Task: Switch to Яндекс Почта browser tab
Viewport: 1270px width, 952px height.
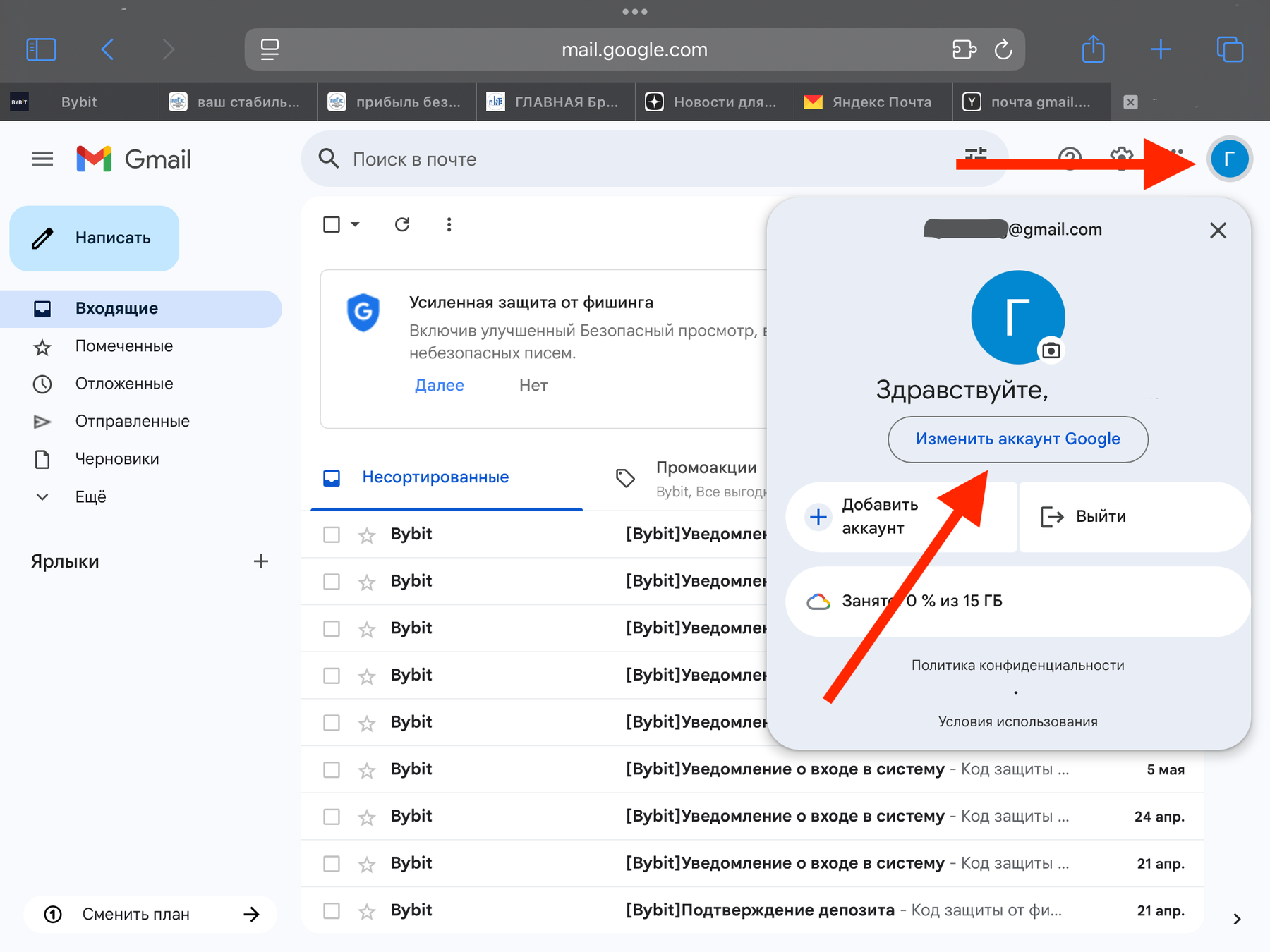Action: pyautogui.click(x=873, y=102)
